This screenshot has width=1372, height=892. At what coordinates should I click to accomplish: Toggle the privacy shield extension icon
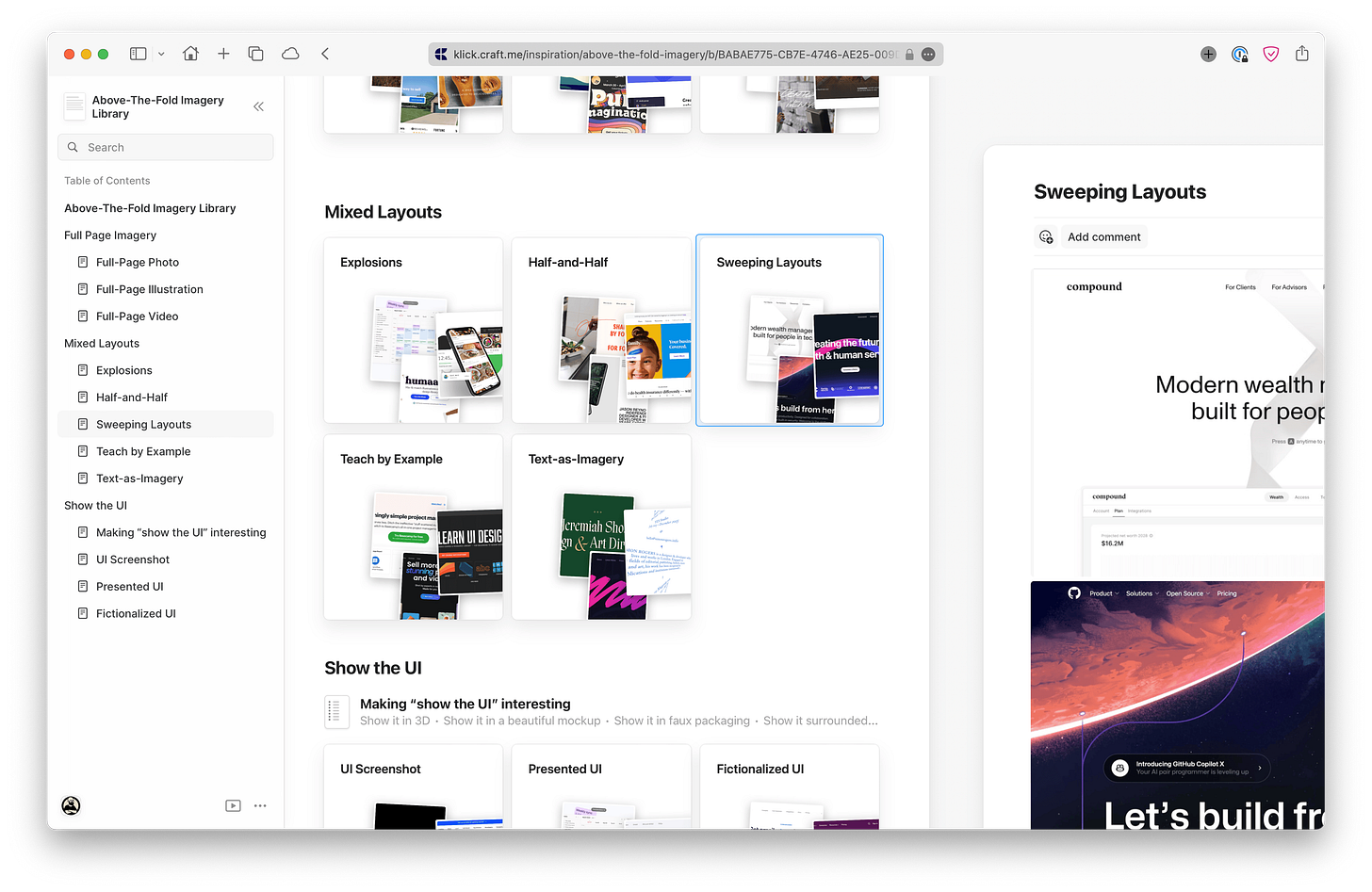click(x=1270, y=54)
